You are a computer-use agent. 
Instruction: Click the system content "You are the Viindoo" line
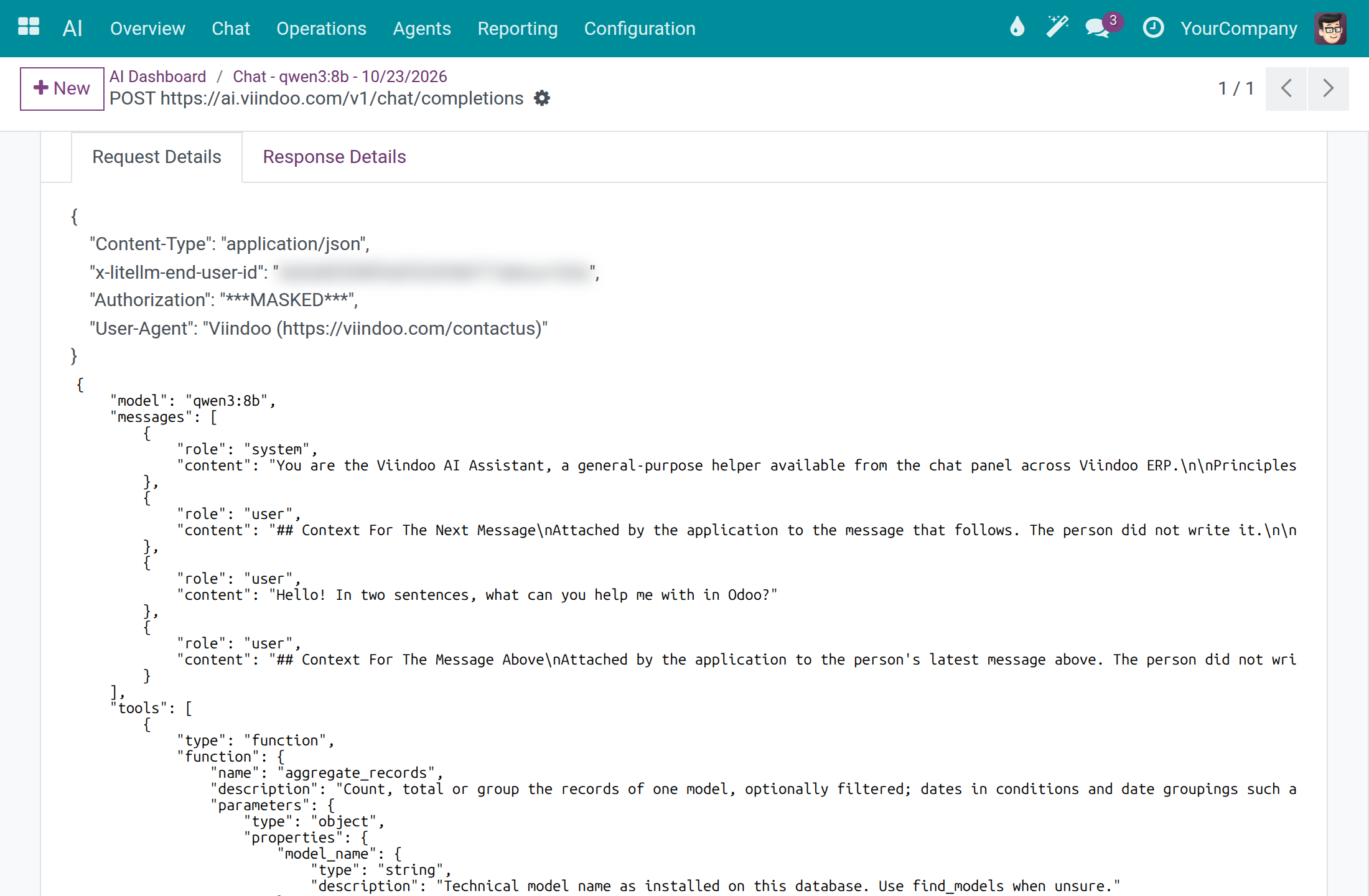[737, 465]
